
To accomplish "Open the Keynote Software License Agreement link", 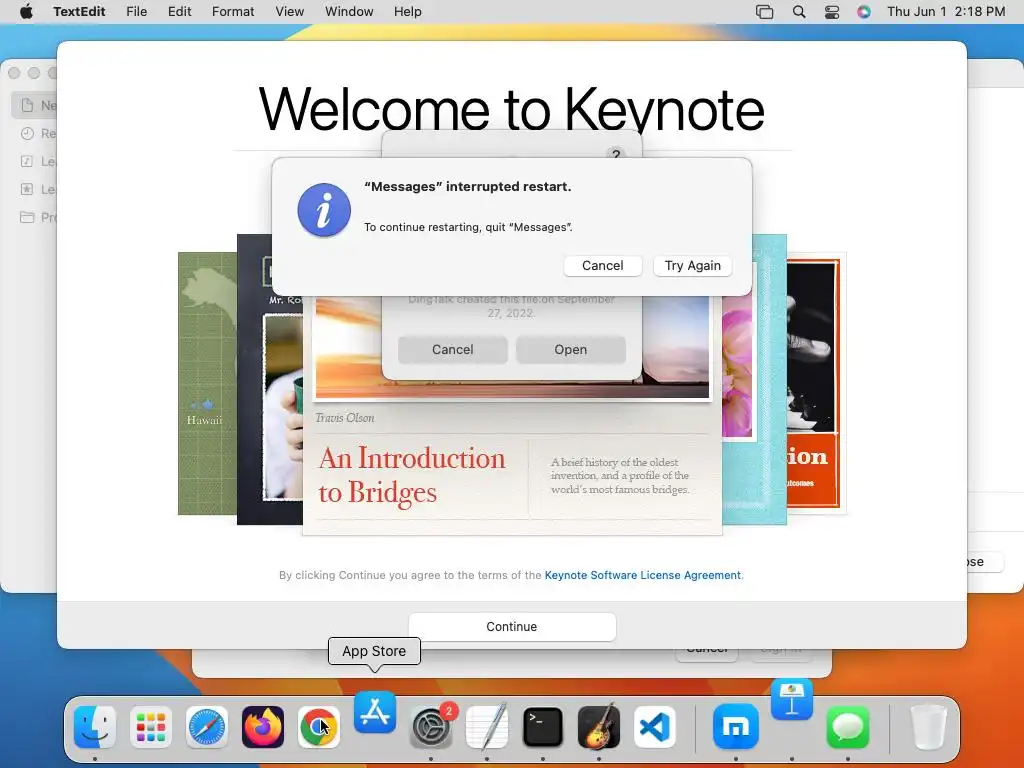I will [x=643, y=575].
